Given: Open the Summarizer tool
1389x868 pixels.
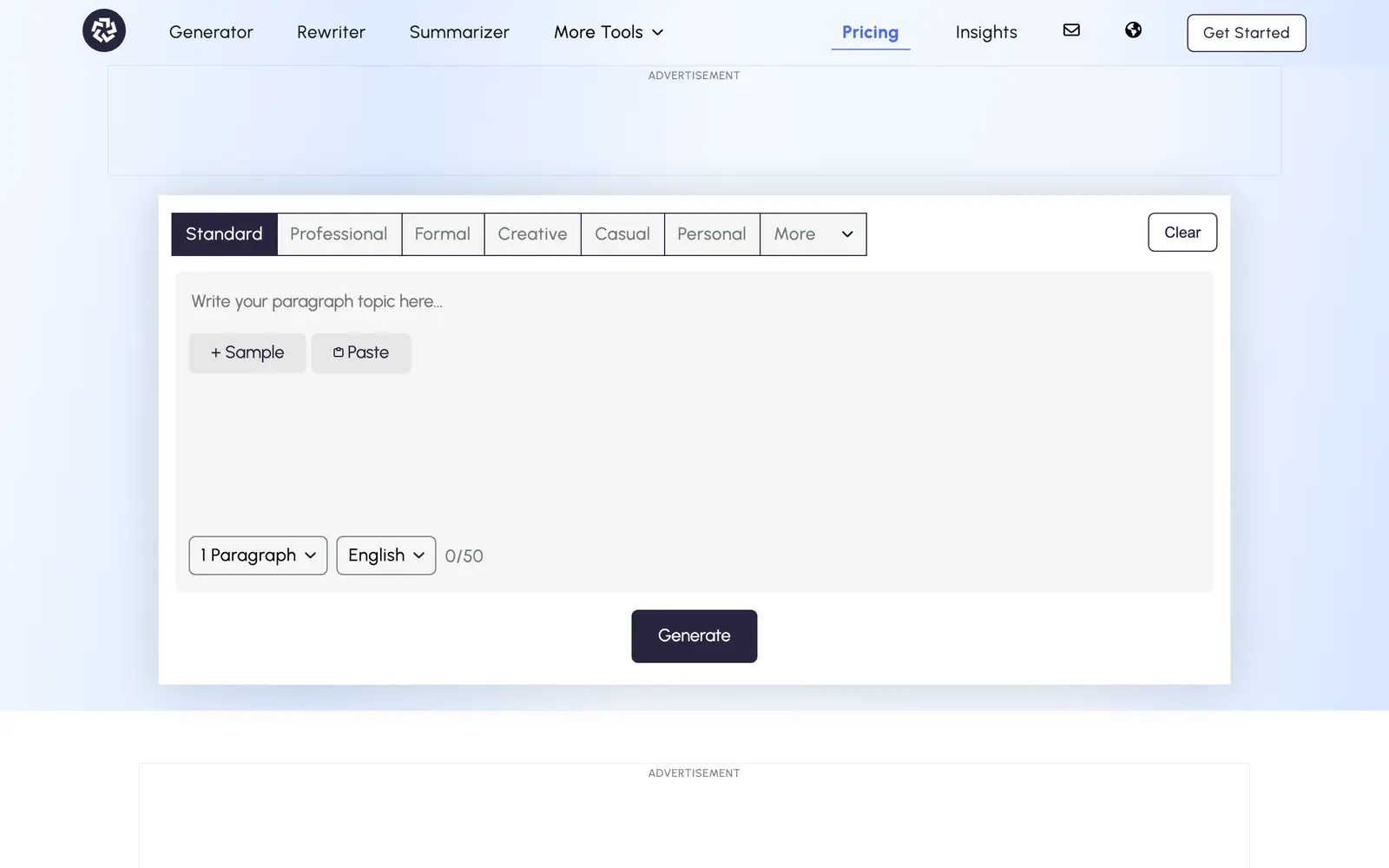Looking at the screenshot, I should [459, 32].
